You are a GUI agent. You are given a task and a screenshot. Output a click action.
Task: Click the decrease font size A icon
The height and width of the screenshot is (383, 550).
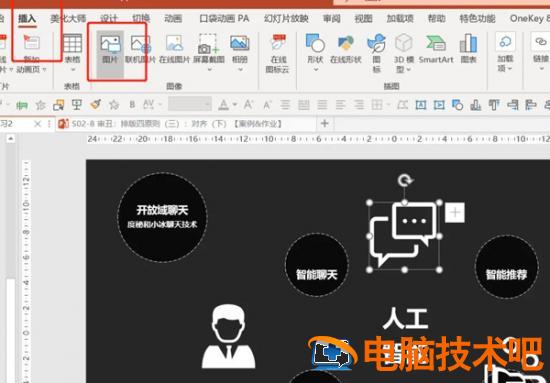pyautogui.click(x=267, y=104)
